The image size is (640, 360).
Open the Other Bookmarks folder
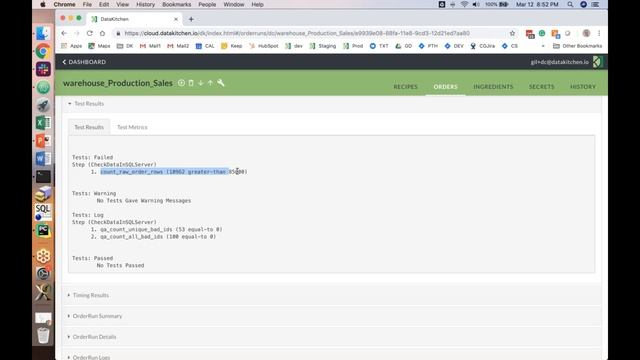(578, 46)
